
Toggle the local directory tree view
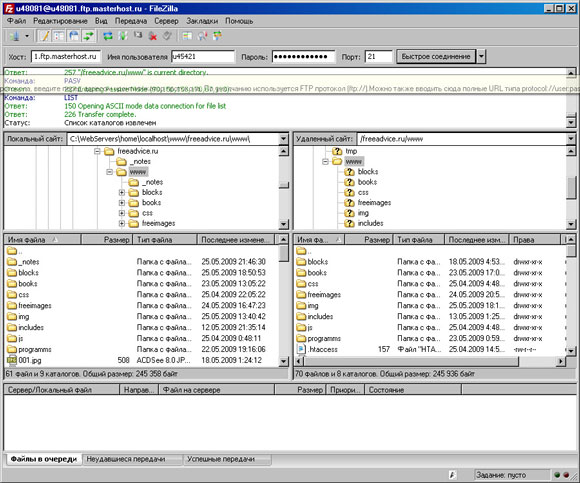tap(59, 36)
